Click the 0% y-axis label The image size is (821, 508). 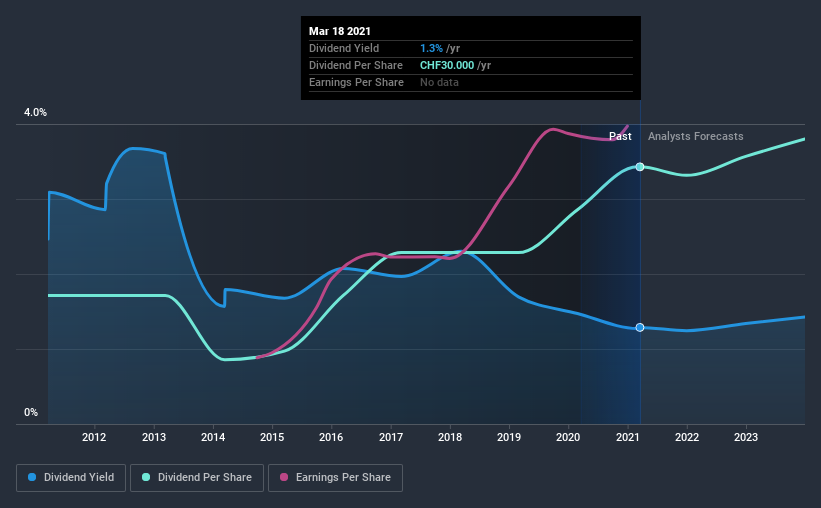31,413
